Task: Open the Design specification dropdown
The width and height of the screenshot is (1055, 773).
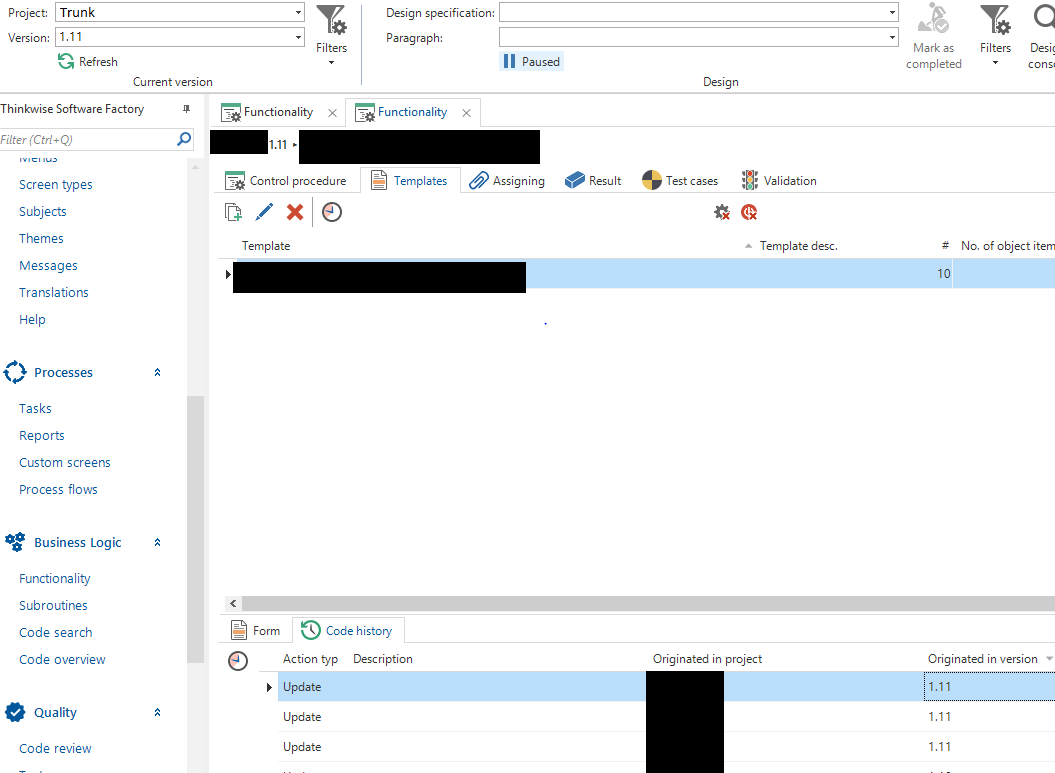Action: click(x=892, y=13)
